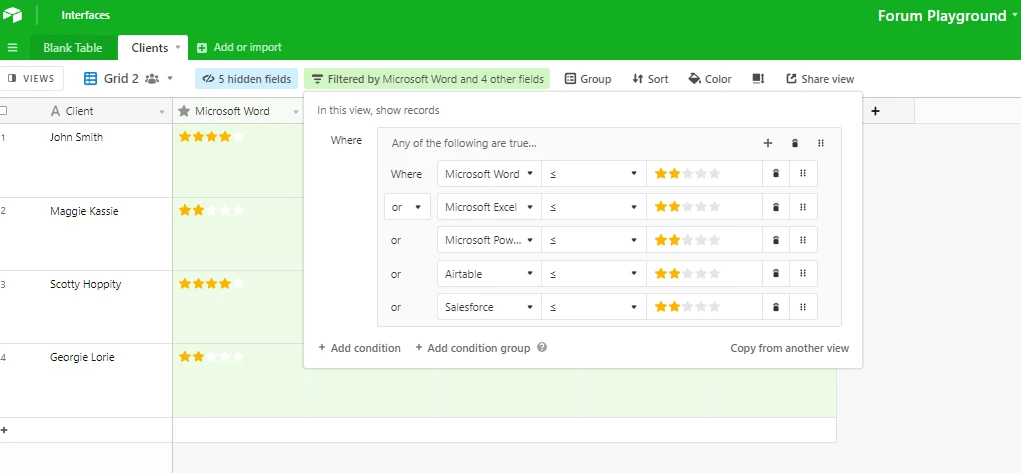
Task: Select the Clients table tab
Action: (150, 48)
